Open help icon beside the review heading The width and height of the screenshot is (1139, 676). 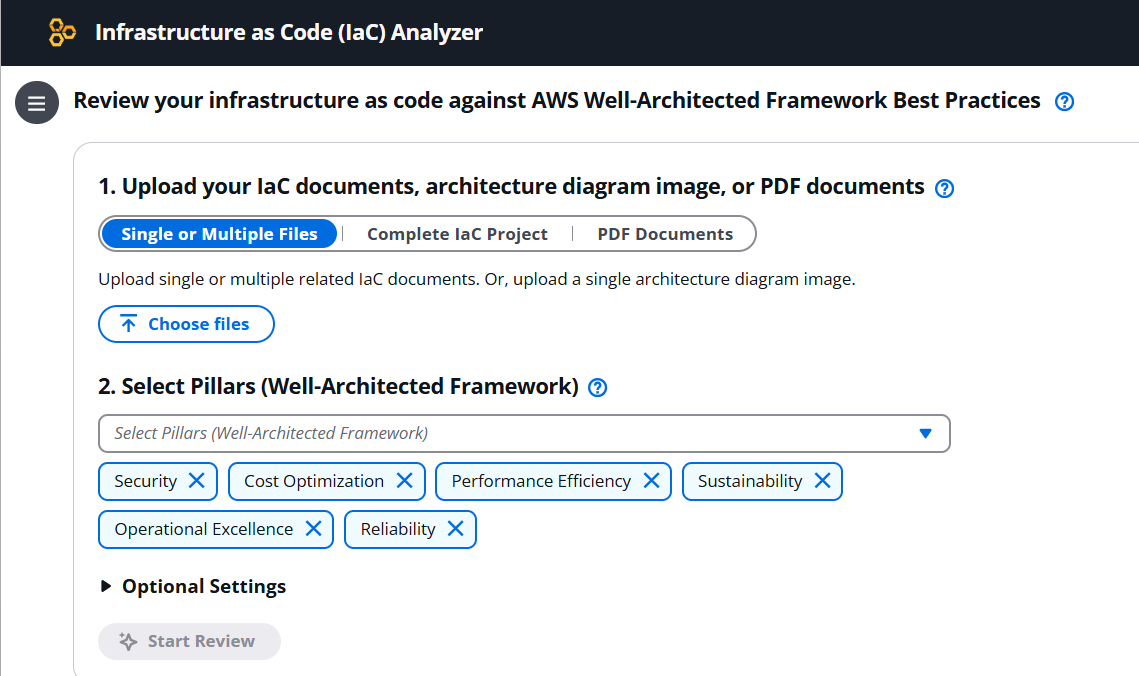point(1064,102)
